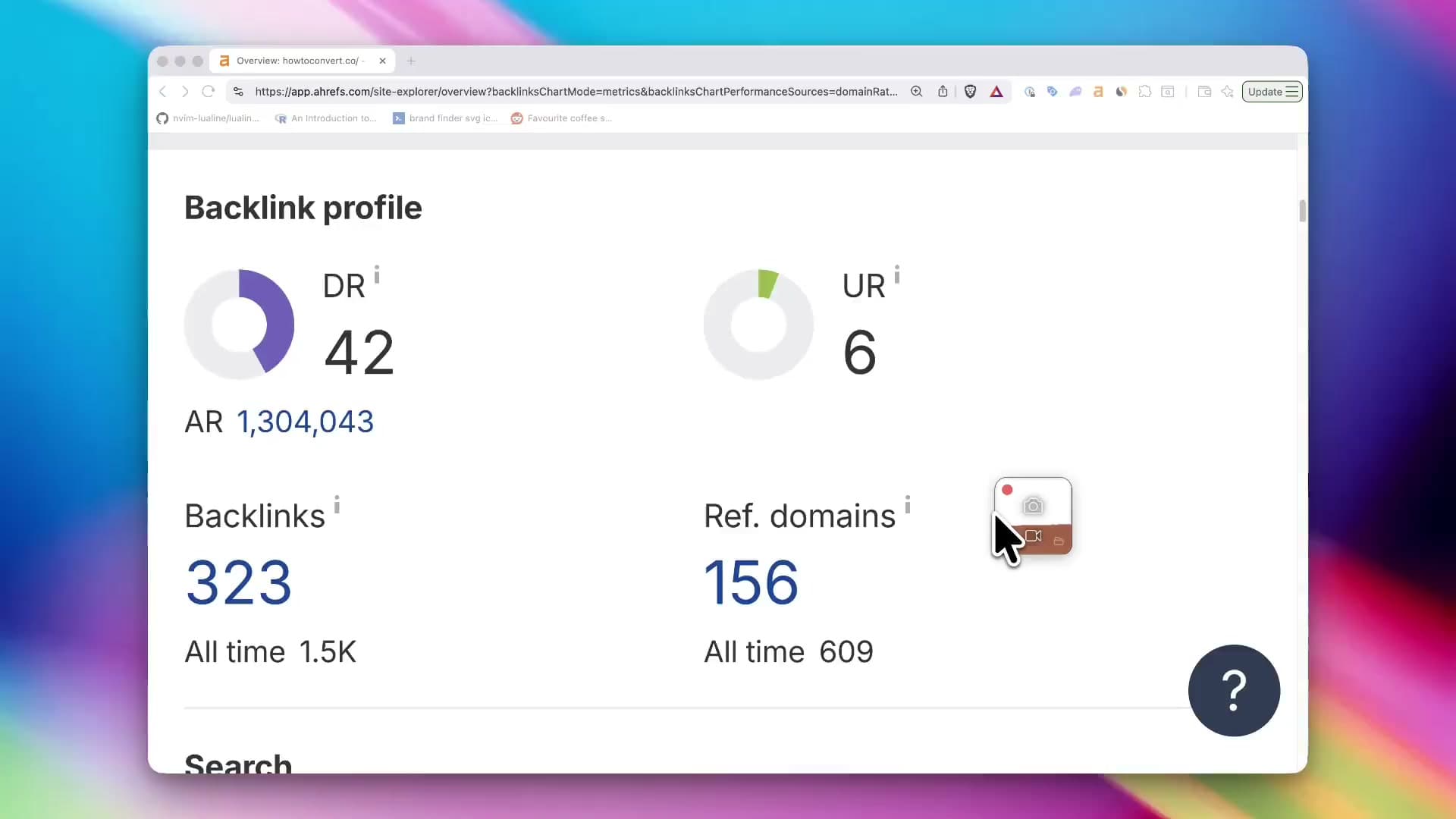This screenshot has width=1456, height=819.
Task: Click the sidebar search panel icon
Action: tap(1168, 92)
